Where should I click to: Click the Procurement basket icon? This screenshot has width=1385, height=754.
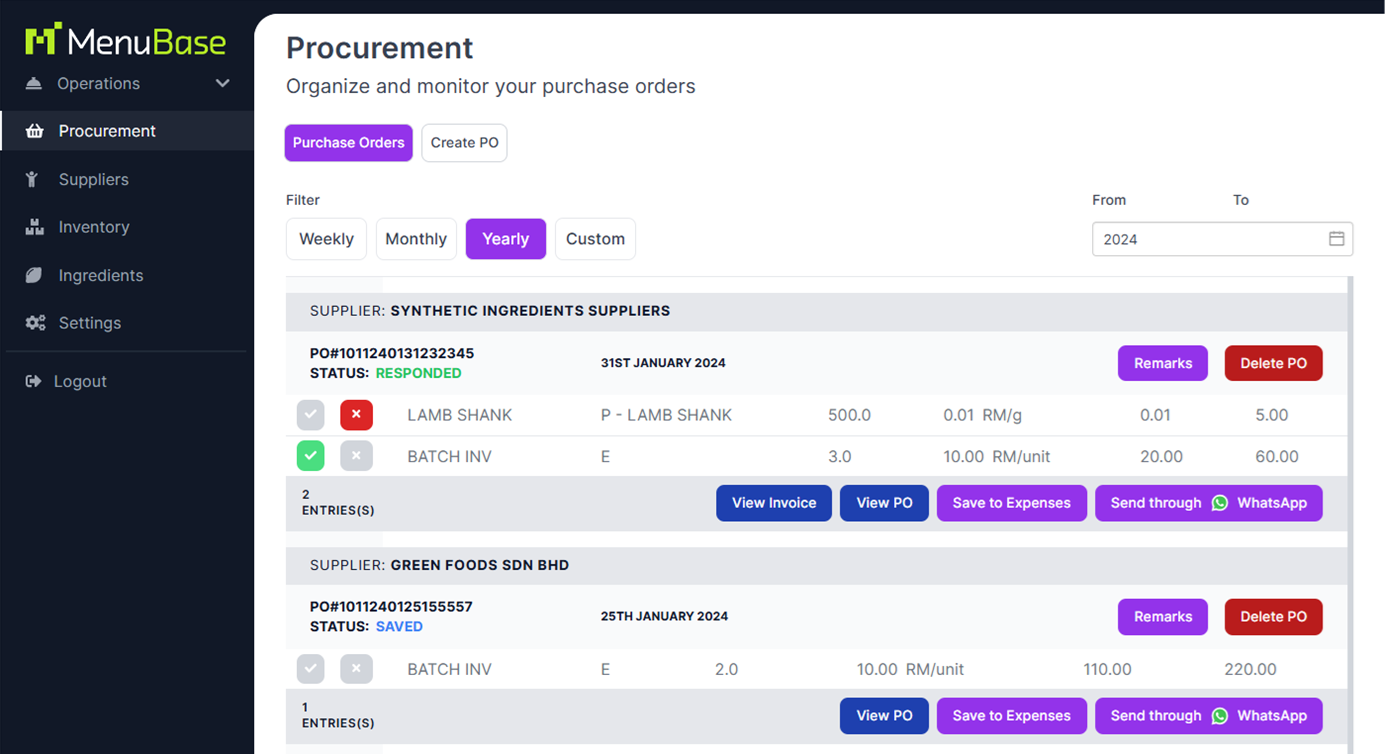34,131
